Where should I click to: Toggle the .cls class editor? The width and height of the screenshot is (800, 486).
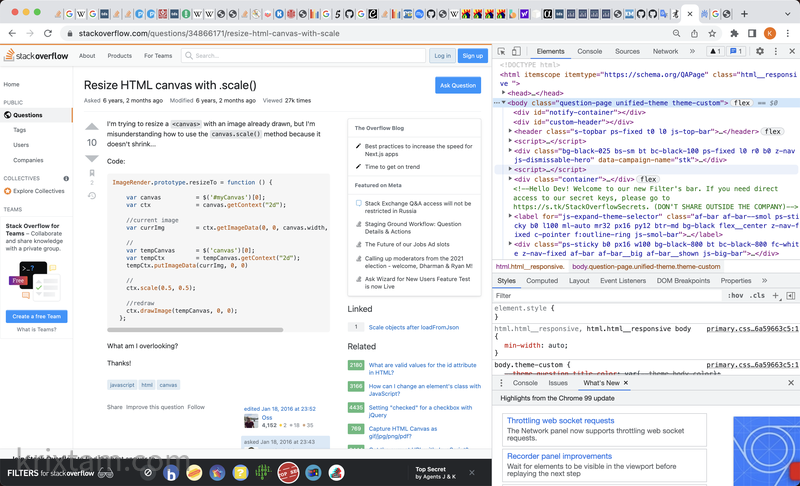(x=757, y=296)
